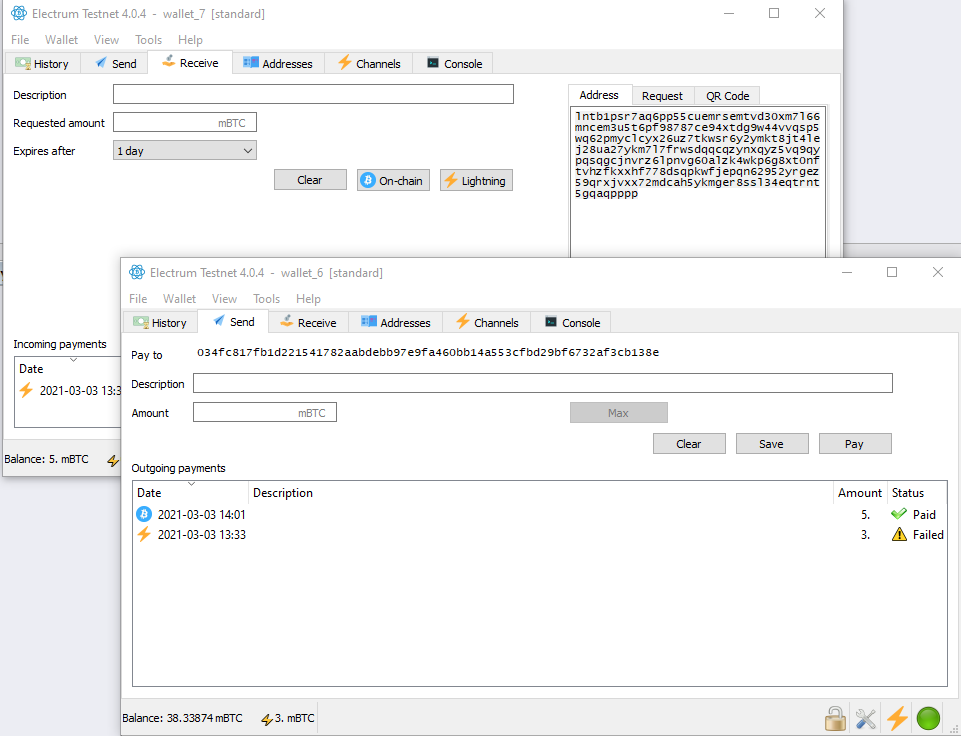Create Lightning request in wallet_7

pos(476,180)
